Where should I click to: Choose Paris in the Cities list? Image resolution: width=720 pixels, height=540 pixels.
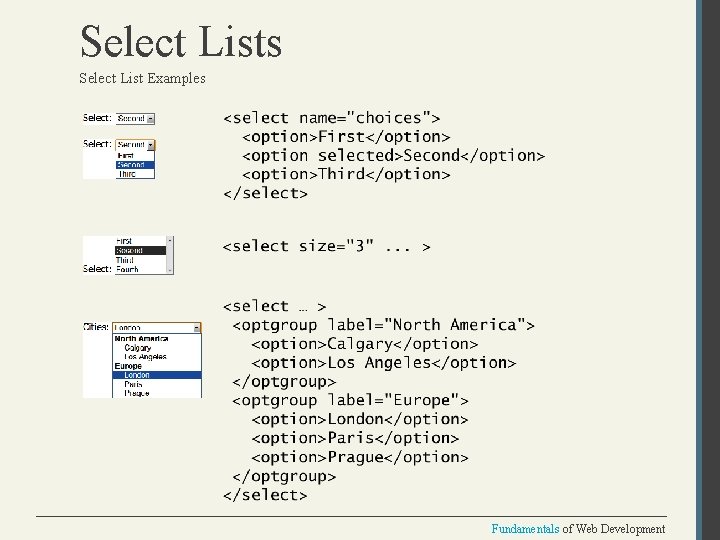click(x=157, y=384)
